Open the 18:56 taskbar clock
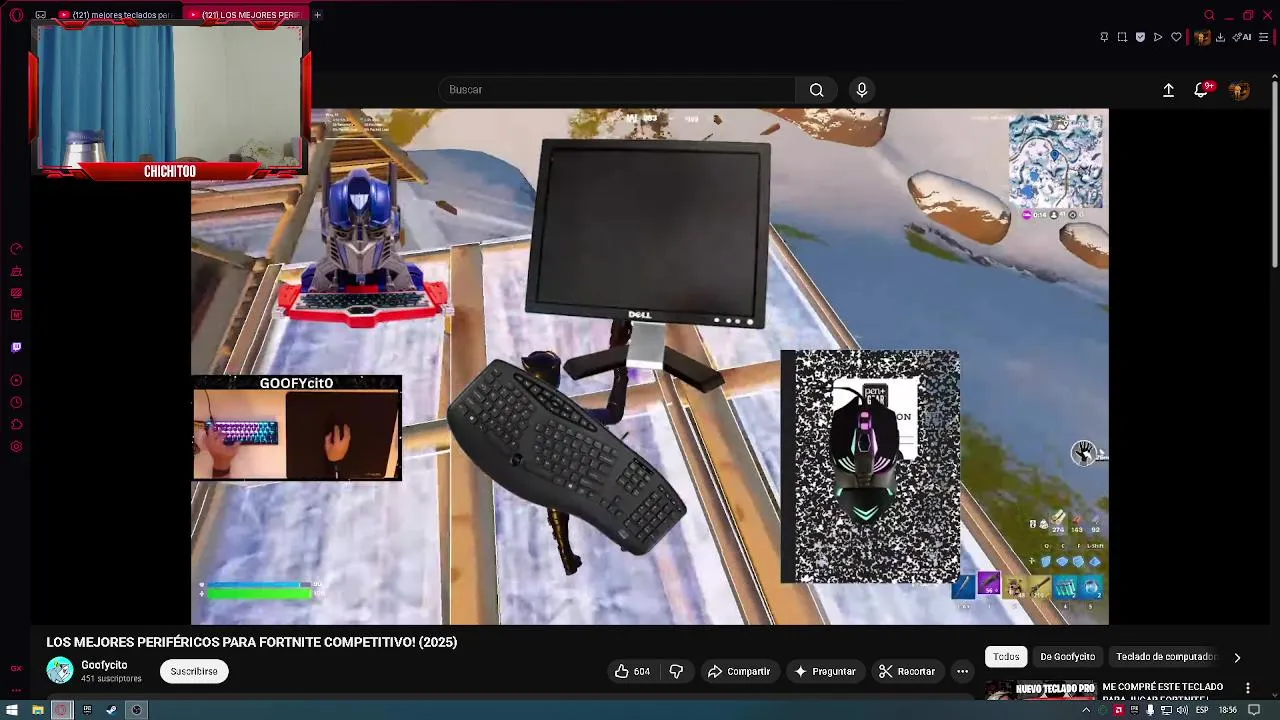1280x720 pixels. [x=1228, y=710]
